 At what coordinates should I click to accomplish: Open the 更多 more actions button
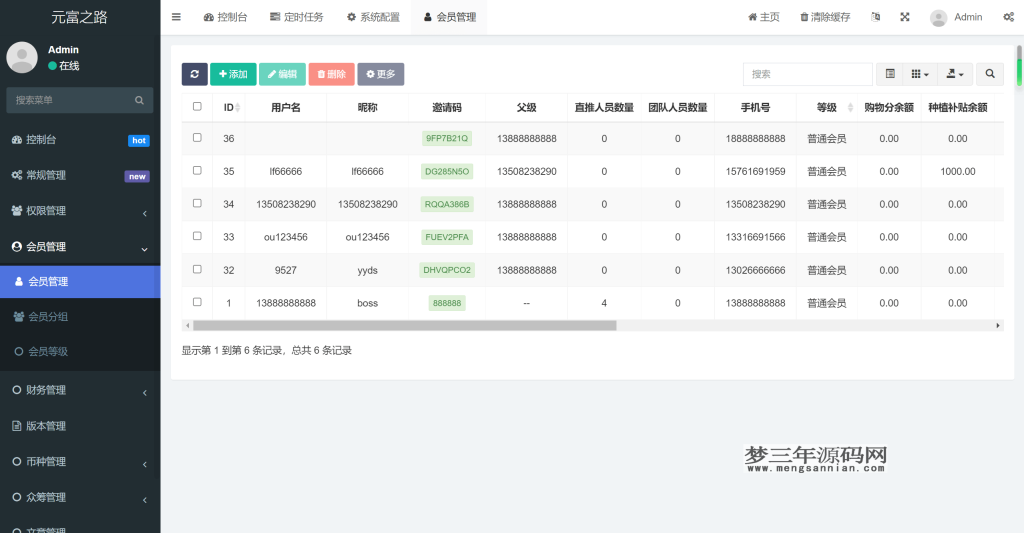point(381,74)
